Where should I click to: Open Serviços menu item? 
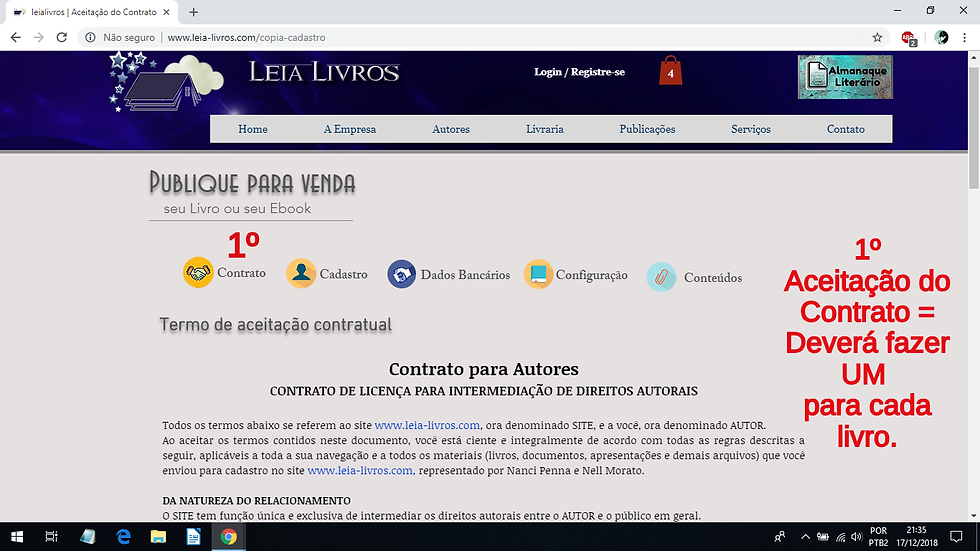751,129
